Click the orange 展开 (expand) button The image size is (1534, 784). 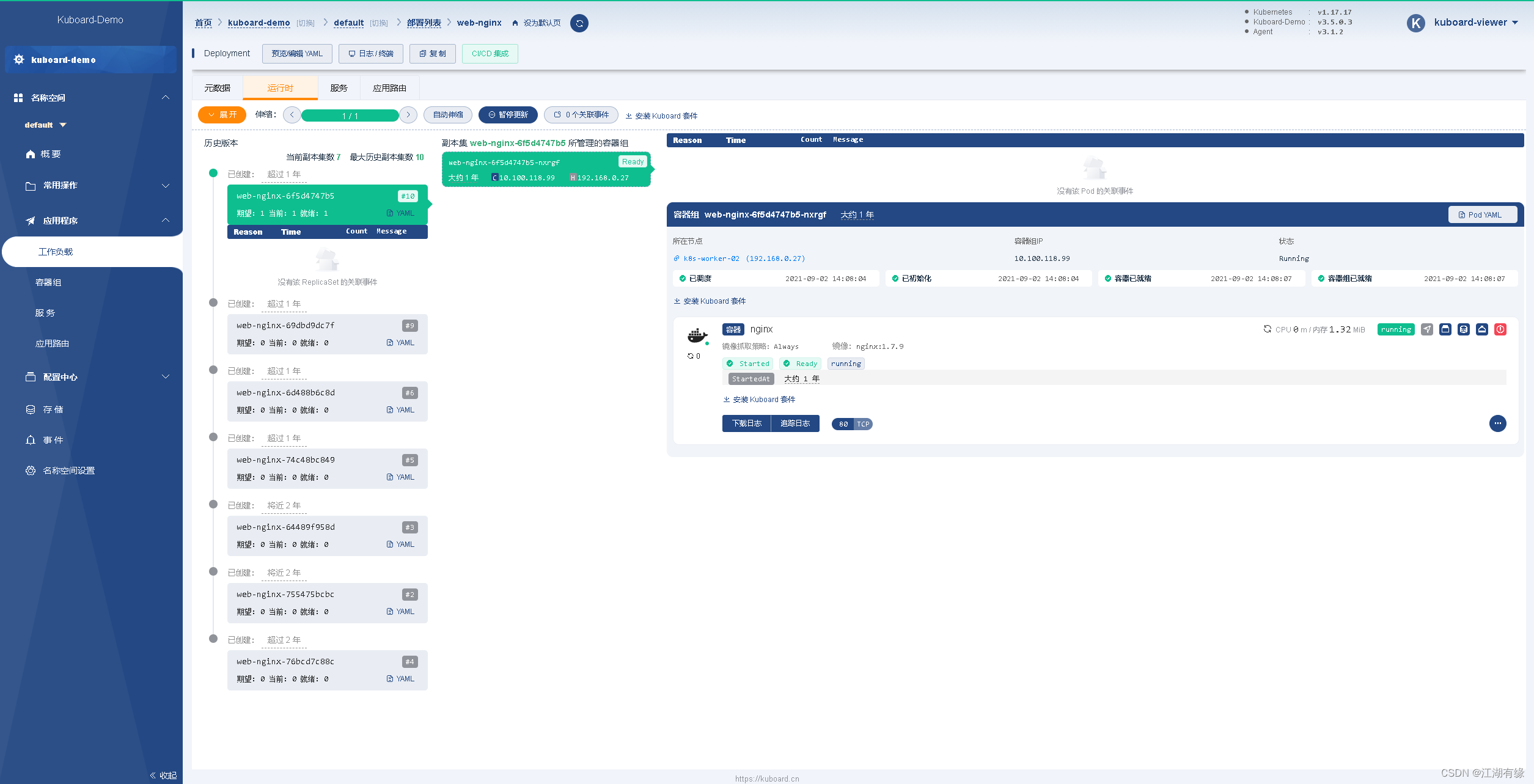pyautogui.click(x=222, y=115)
